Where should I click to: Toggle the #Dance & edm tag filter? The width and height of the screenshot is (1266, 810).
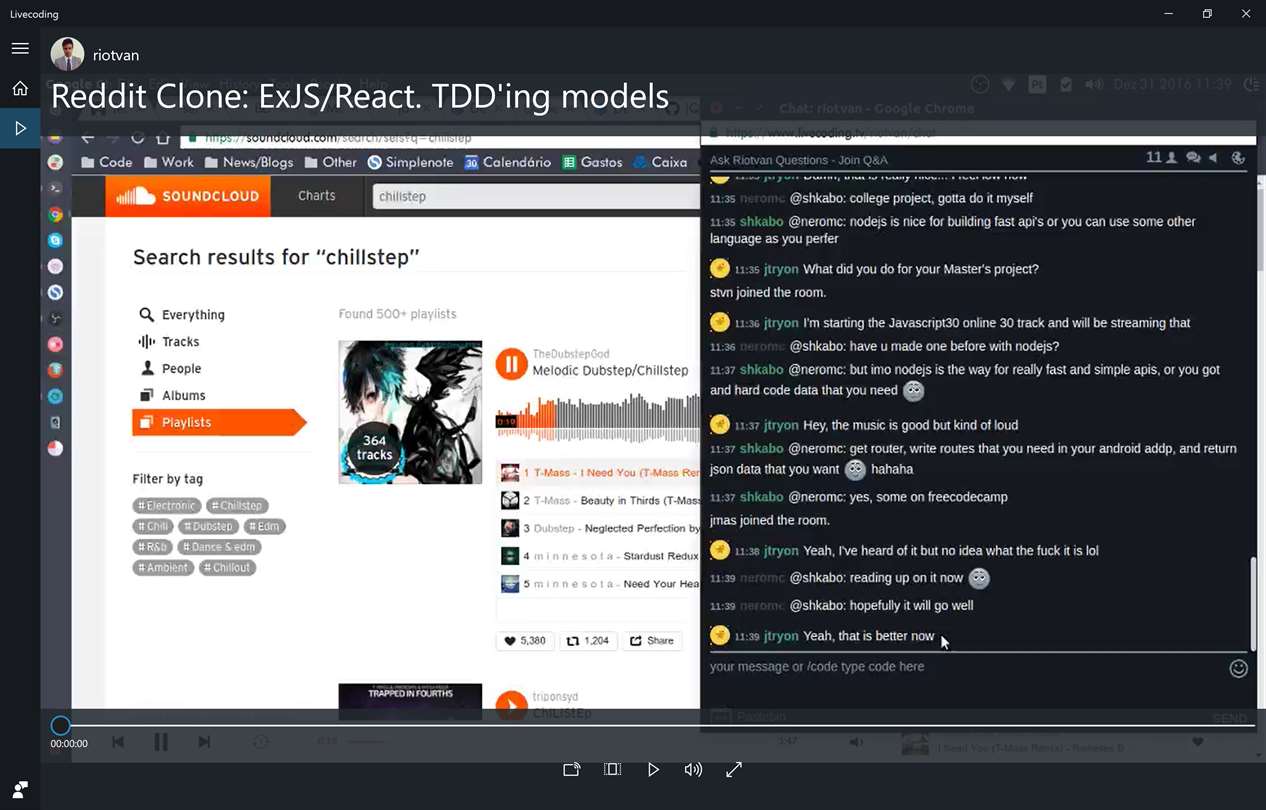(220, 547)
